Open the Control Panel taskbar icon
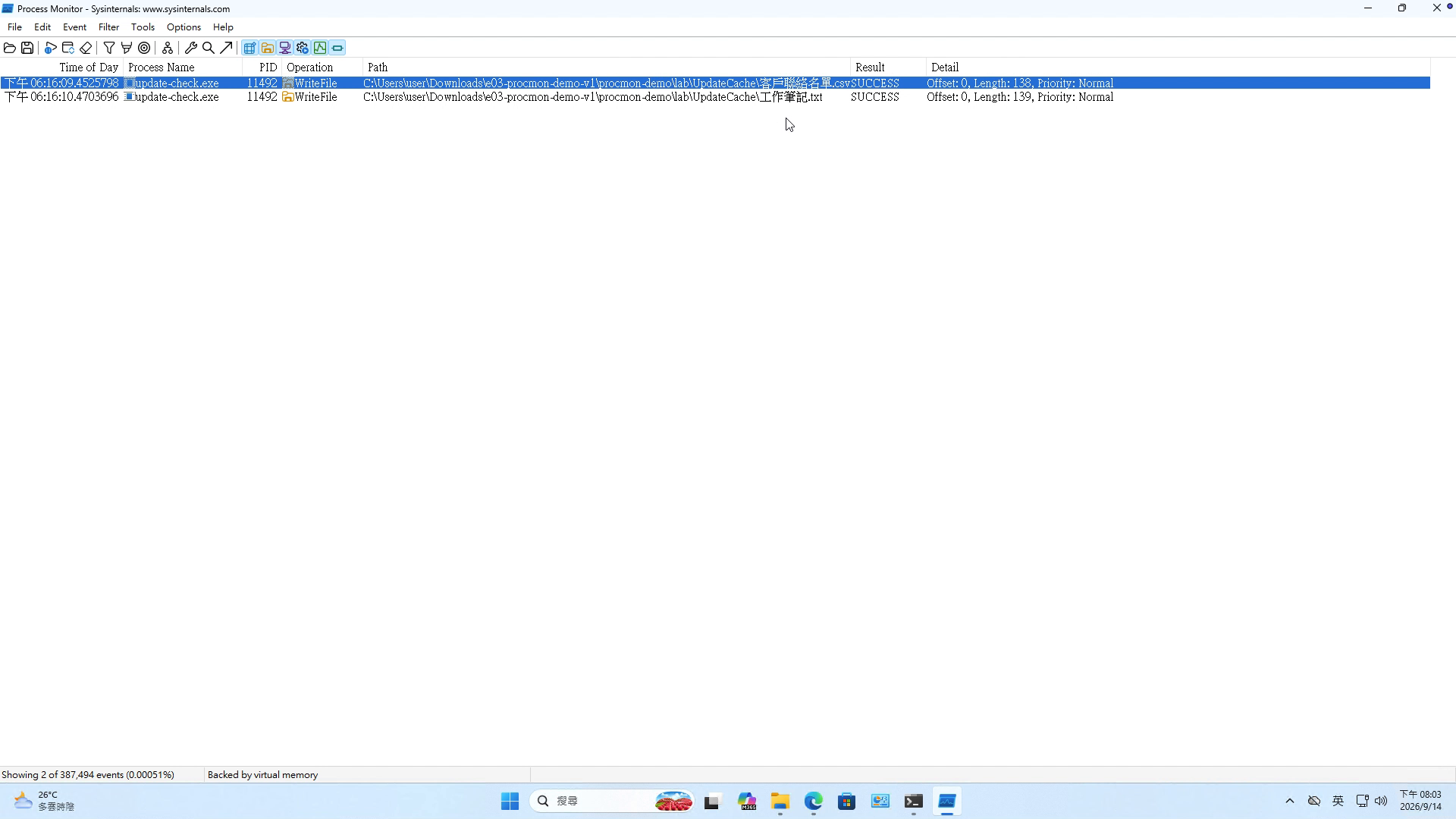 point(880,802)
